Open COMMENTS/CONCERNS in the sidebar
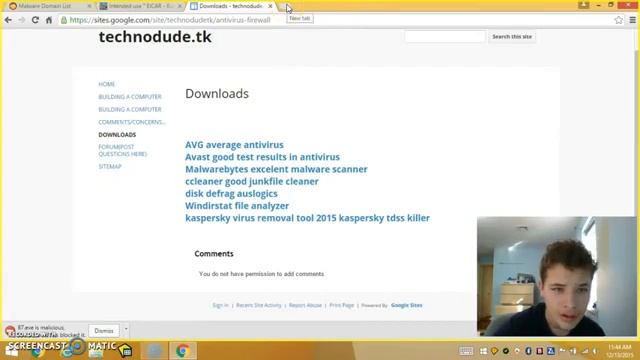Image resolution: width=640 pixels, height=360 pixels. coord(132,122)
